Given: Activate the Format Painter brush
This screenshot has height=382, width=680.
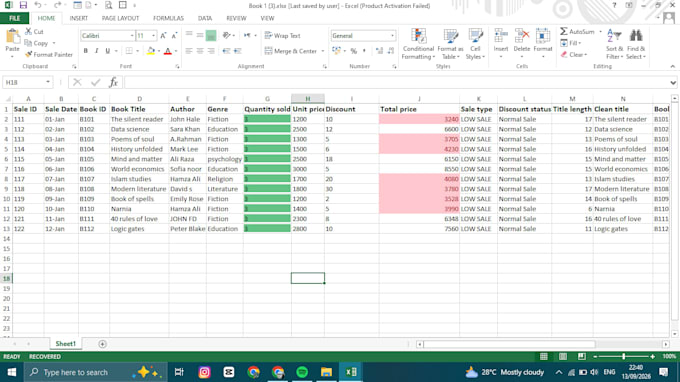Looking at the screenshot, I should [x=29, y=55].
